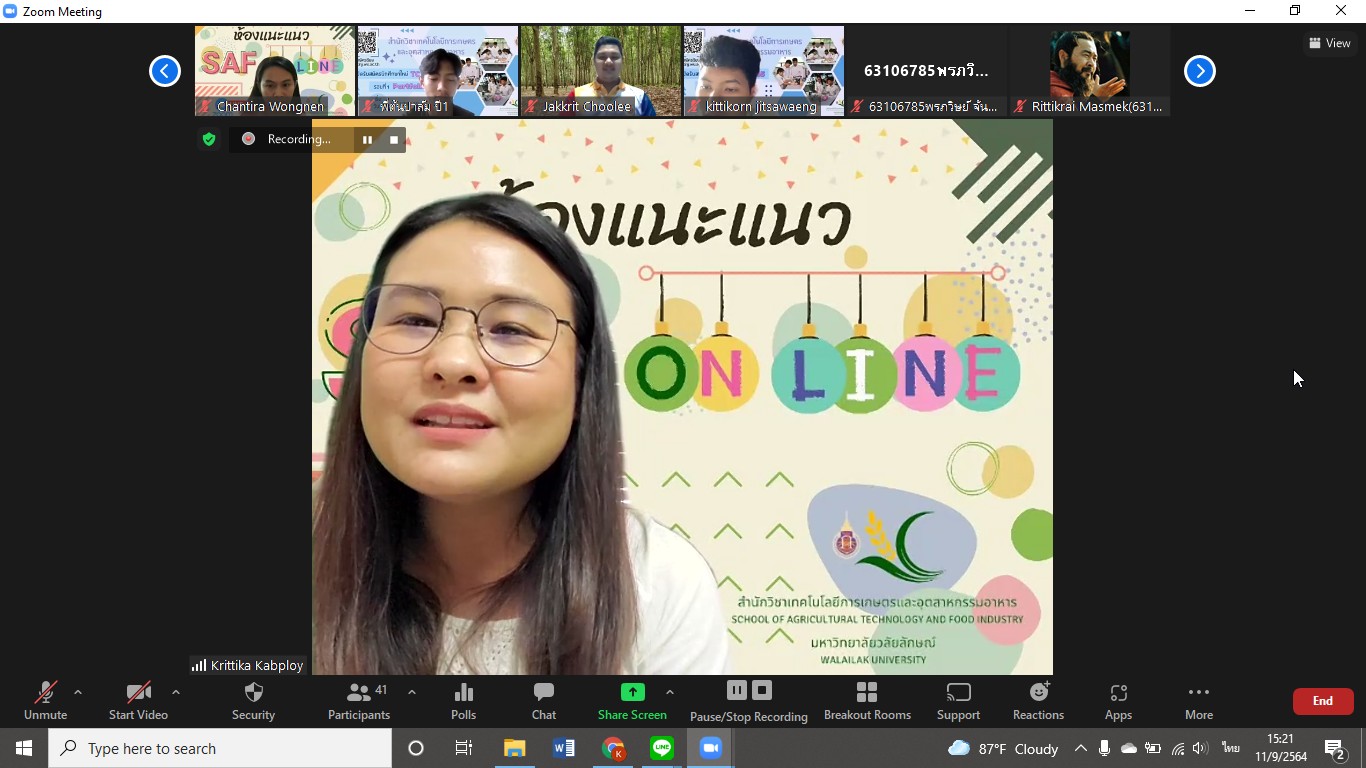The height and width of the screenshot is (768, 1366).
Task: Click the red End button
Action: 1322,701
